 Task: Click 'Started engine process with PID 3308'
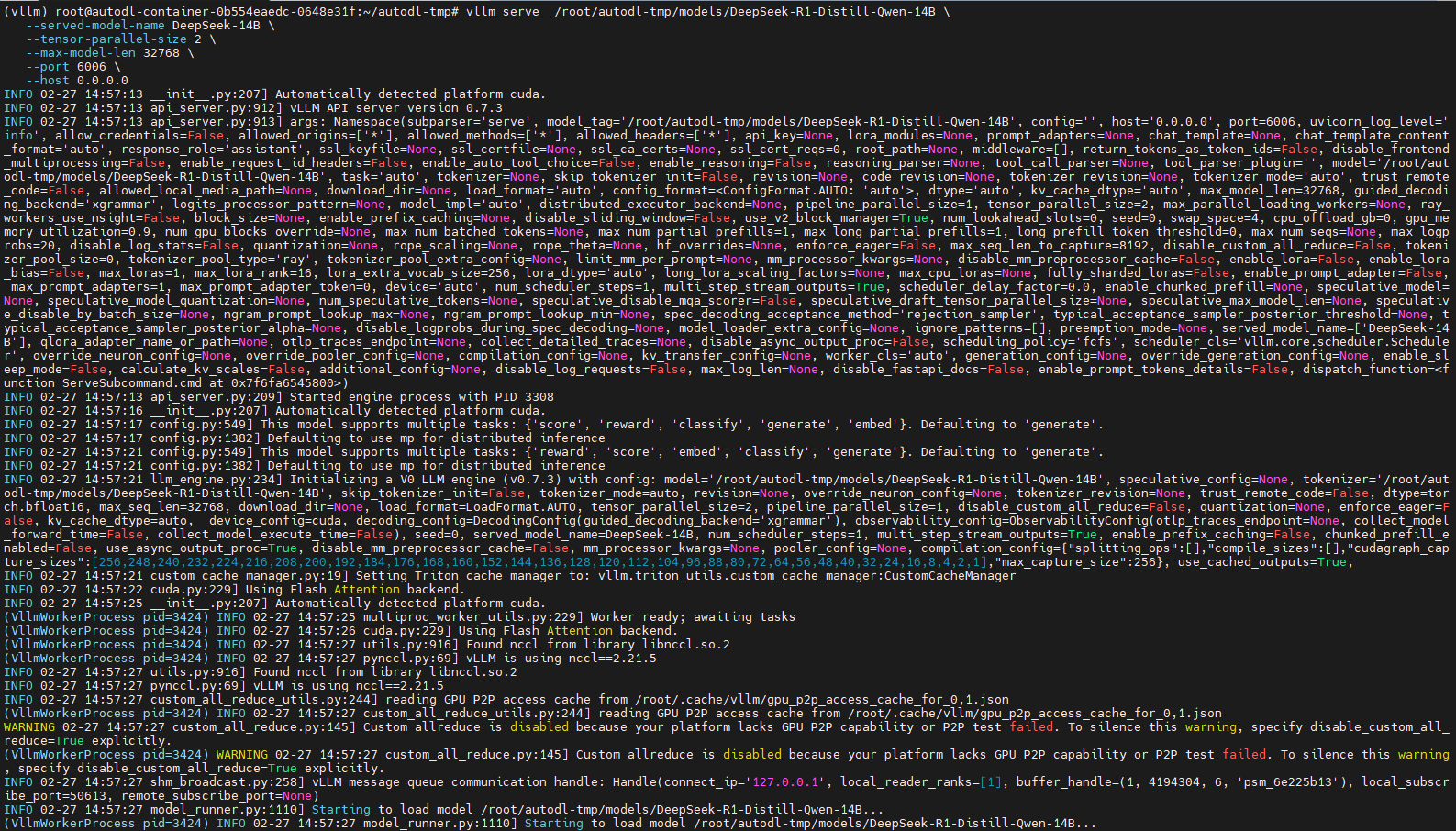[x=421, y=397]
